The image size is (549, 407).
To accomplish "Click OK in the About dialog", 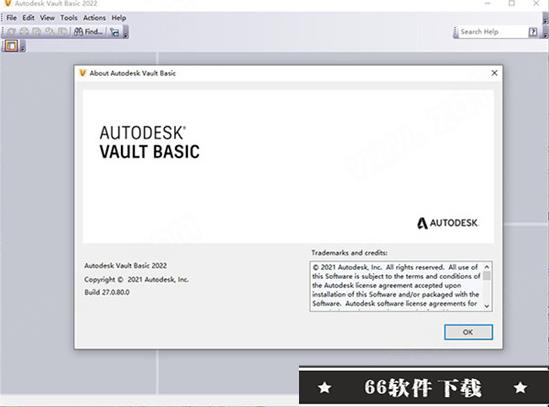I will [x=468, y=332].
